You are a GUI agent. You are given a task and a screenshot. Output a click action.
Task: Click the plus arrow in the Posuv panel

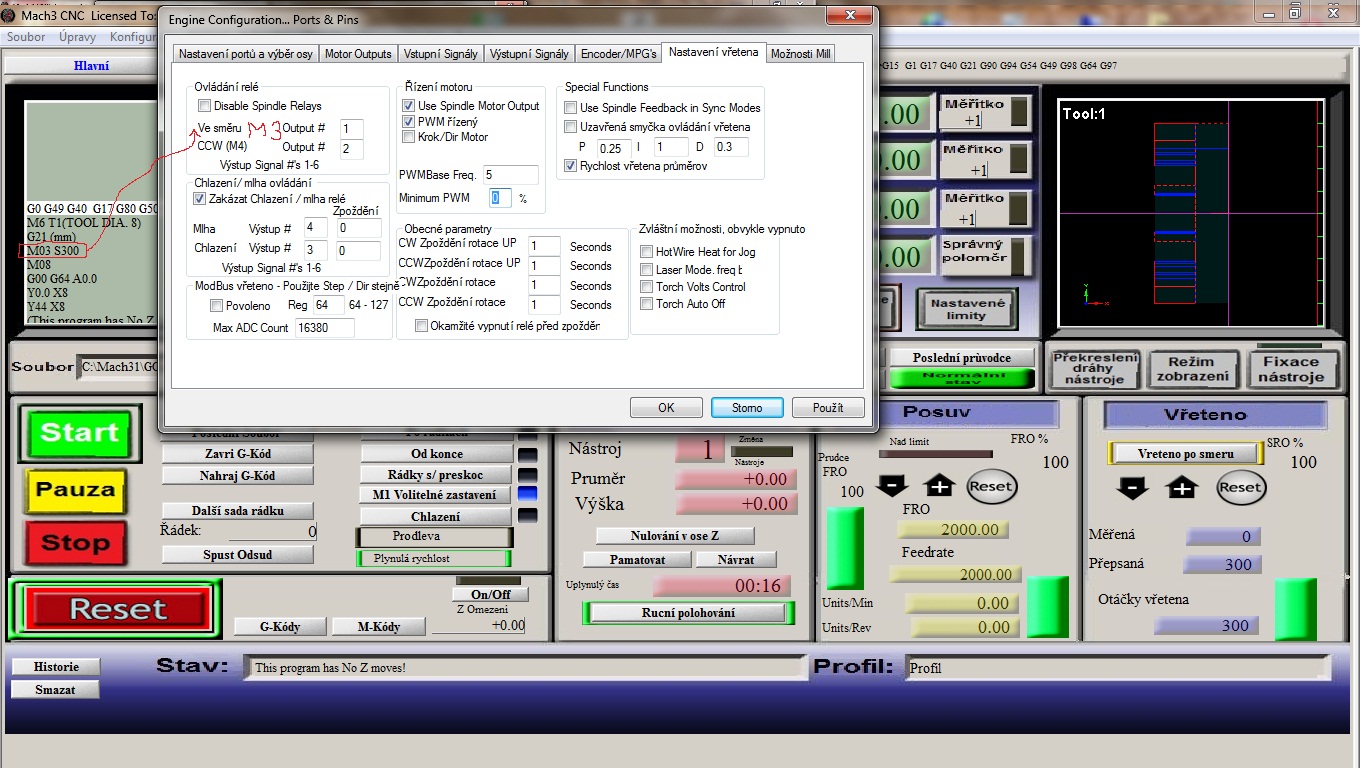point(940,486)
